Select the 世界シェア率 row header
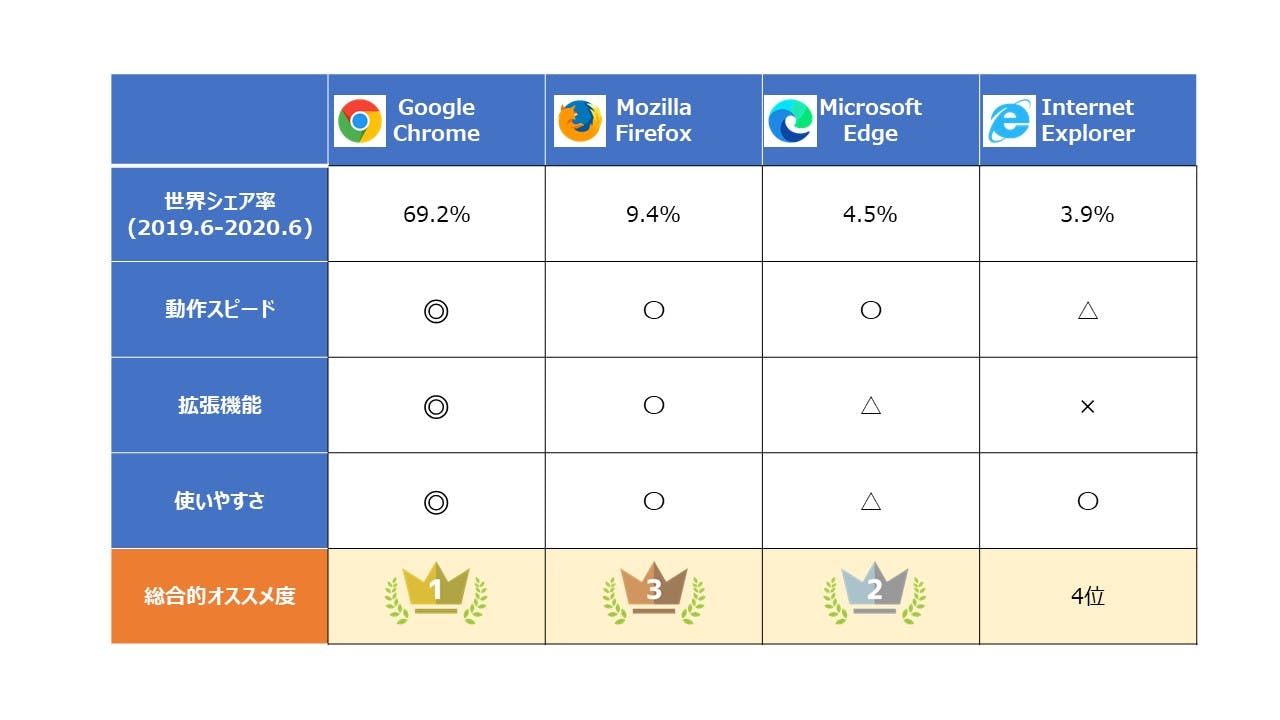This screenshot has width=1280, height=720. point(220,214)
